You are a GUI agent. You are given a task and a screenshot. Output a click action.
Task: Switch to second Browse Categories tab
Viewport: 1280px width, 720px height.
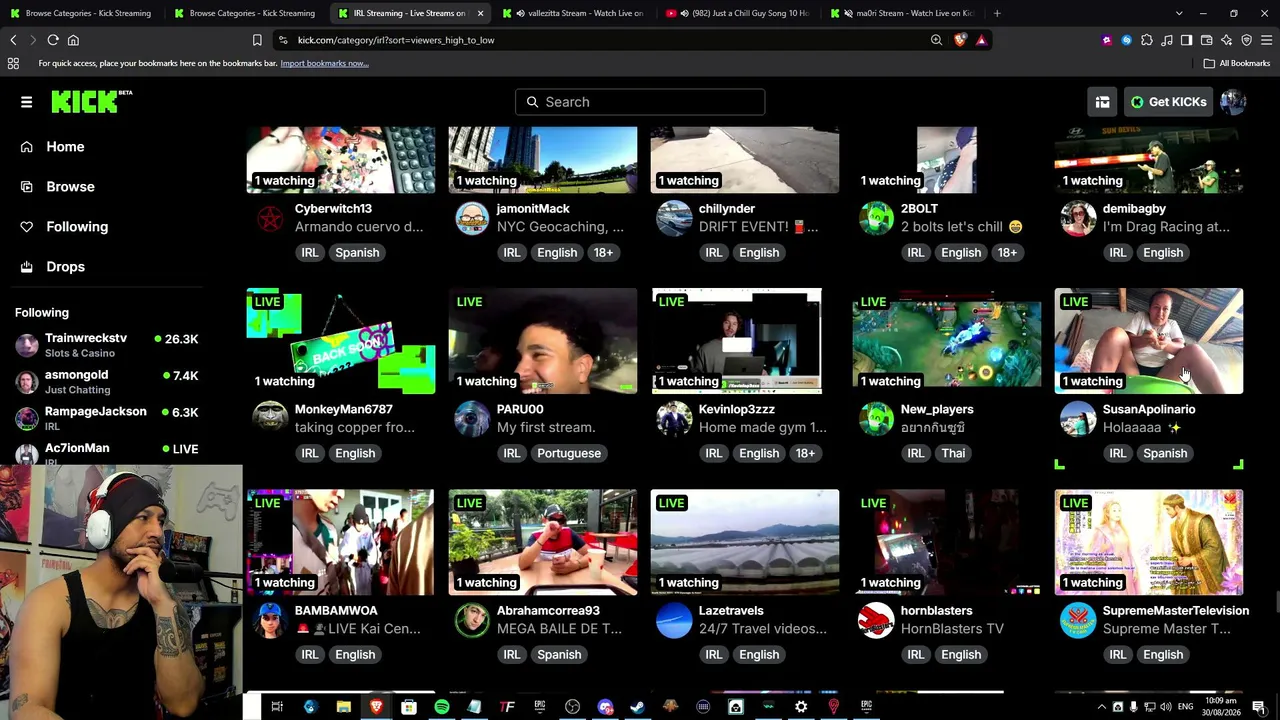click(244, 13)
